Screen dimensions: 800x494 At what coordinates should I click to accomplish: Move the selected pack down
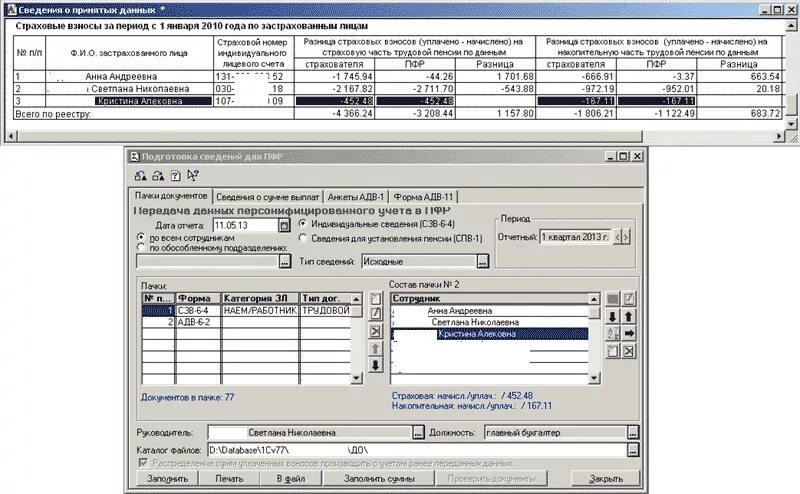pos(376,365)
